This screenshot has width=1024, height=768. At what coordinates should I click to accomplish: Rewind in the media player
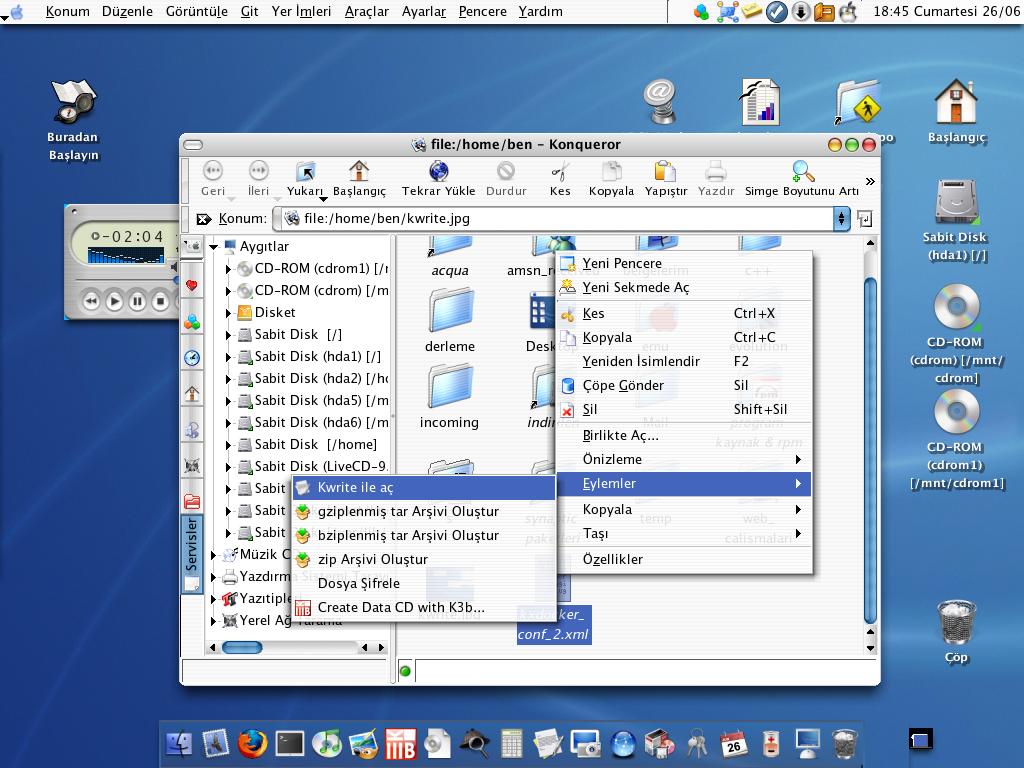(91, 302)
